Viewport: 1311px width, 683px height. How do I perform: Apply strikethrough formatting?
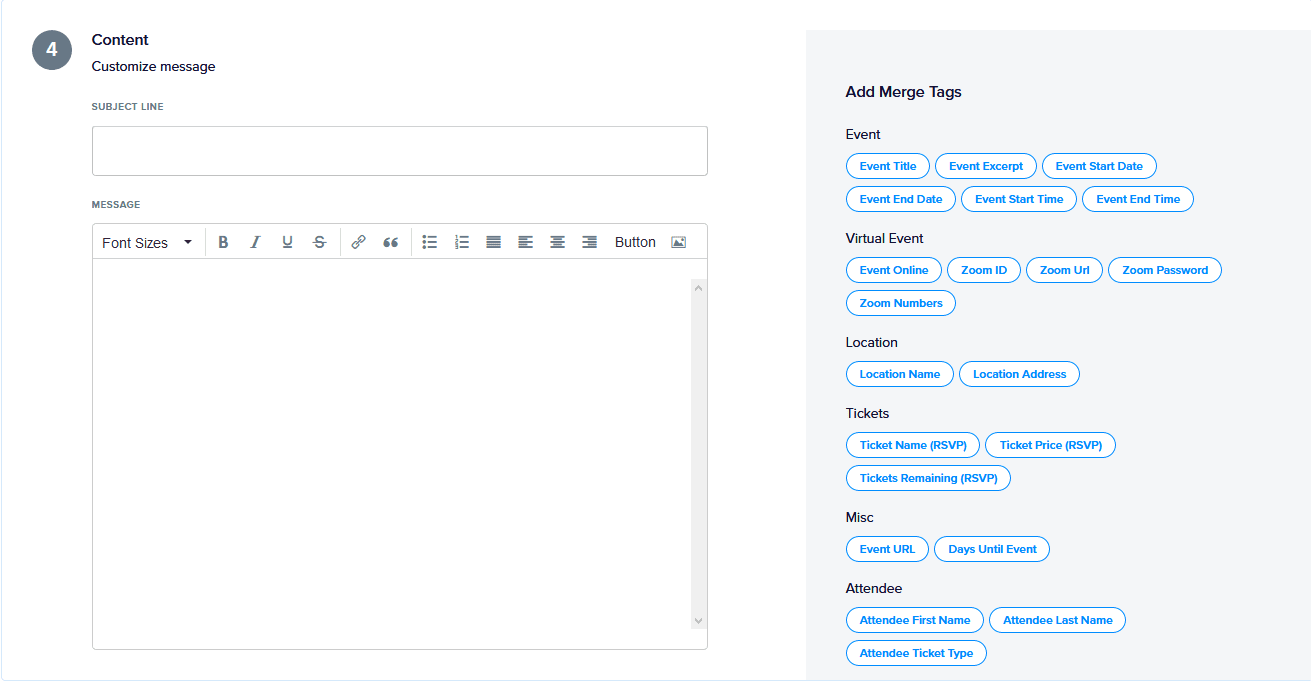pyautogui.click(x=319, y=241)
